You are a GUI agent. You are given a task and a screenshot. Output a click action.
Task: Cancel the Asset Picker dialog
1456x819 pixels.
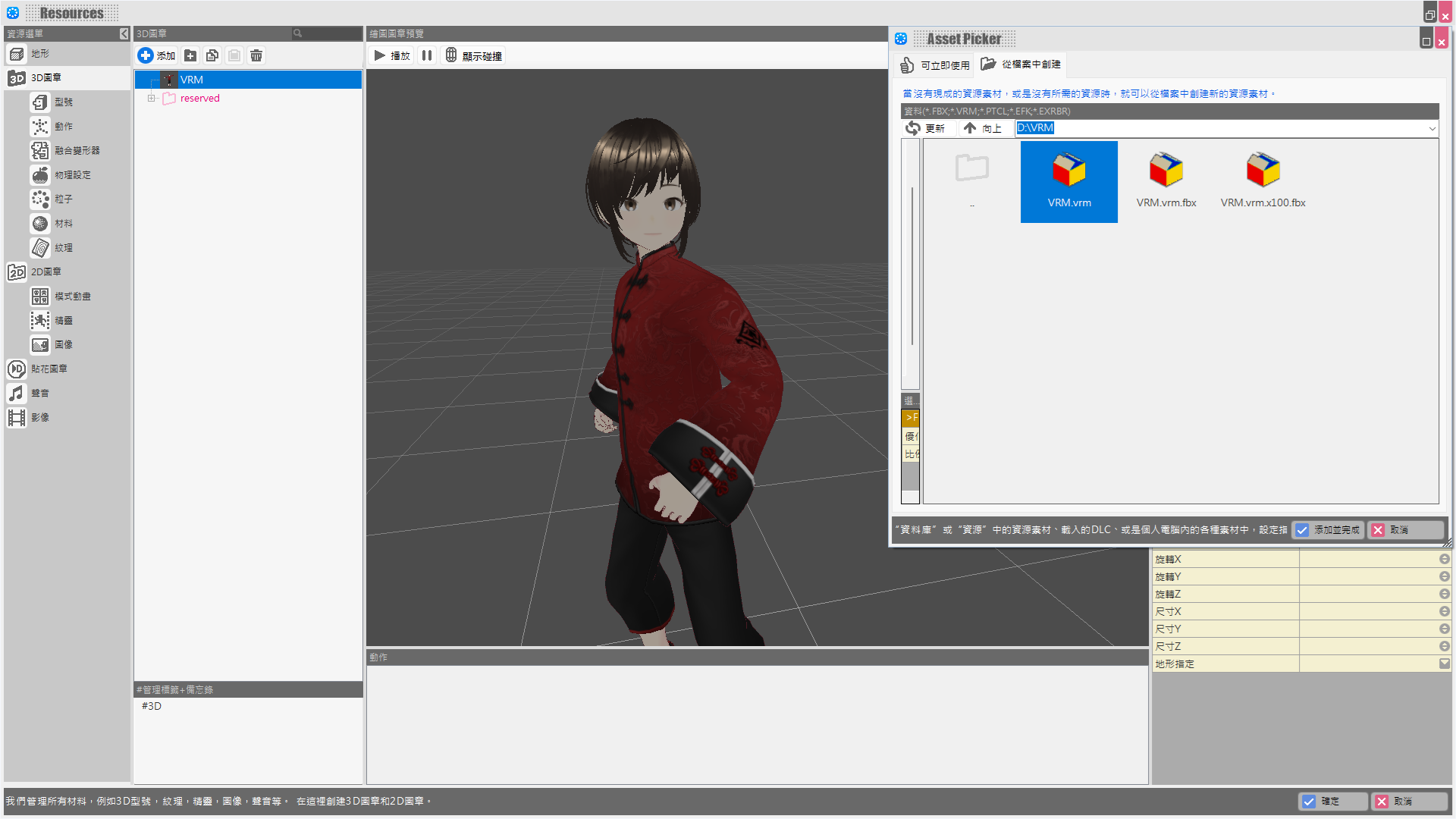tap(1405, 530)
